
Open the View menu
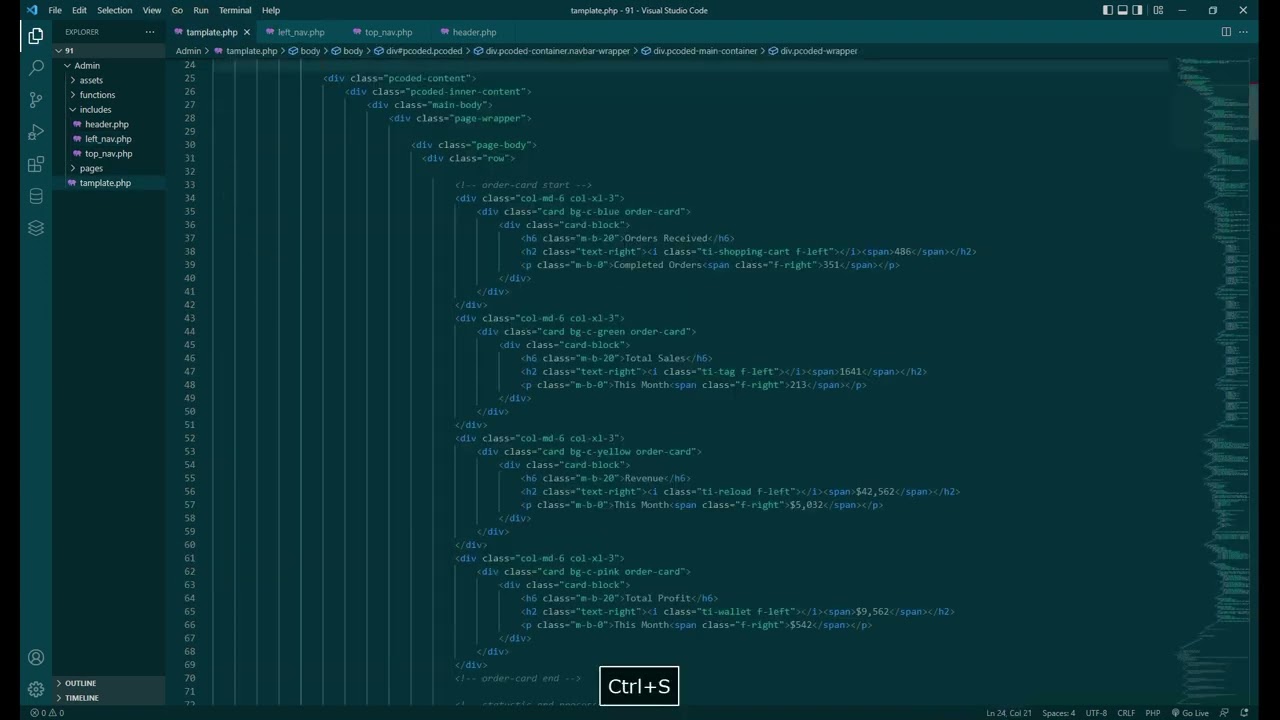[152, 10]
